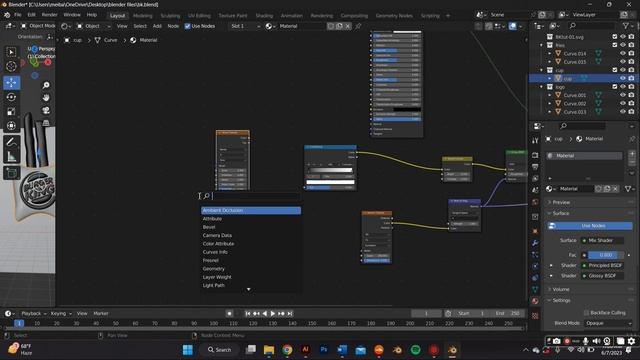Open the Output properties tab
This screenshot has width=640, height=360.
(x=535, y=167)
